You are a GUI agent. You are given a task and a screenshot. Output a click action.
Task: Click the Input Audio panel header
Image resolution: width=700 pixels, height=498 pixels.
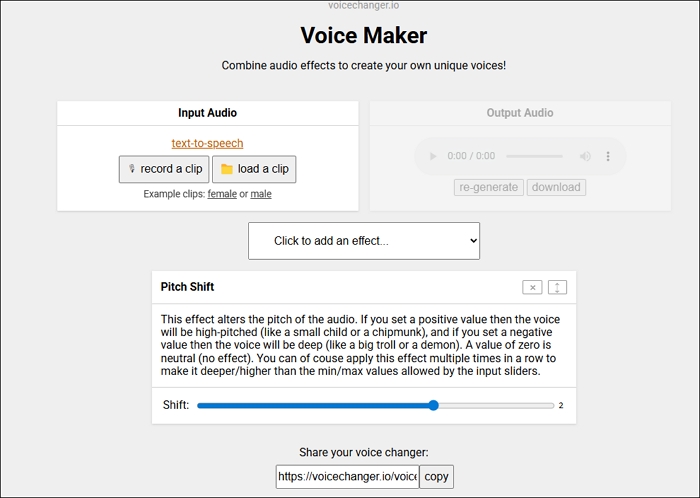[x=207, y=113]
